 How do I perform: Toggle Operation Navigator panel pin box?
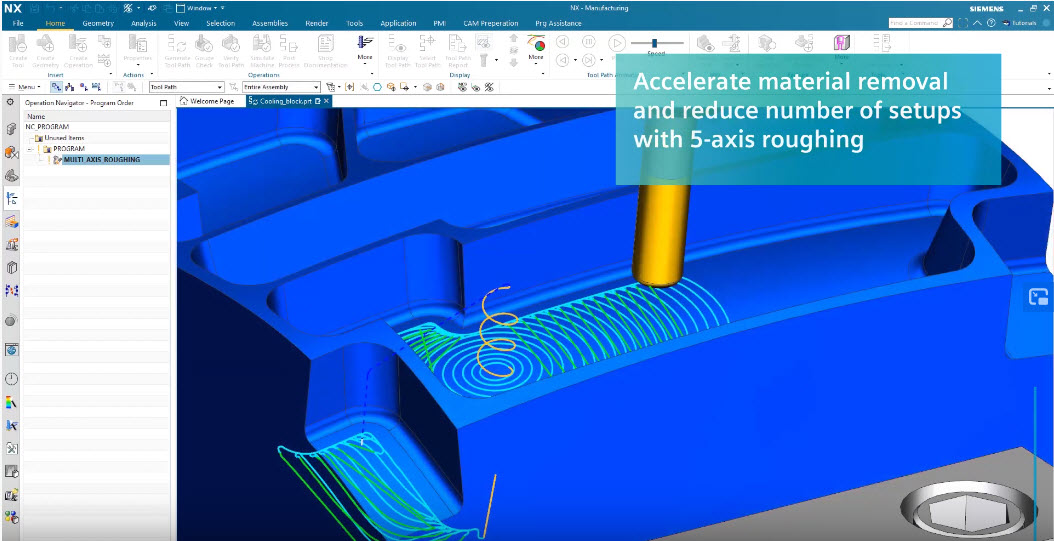click(x=163, y=103)
